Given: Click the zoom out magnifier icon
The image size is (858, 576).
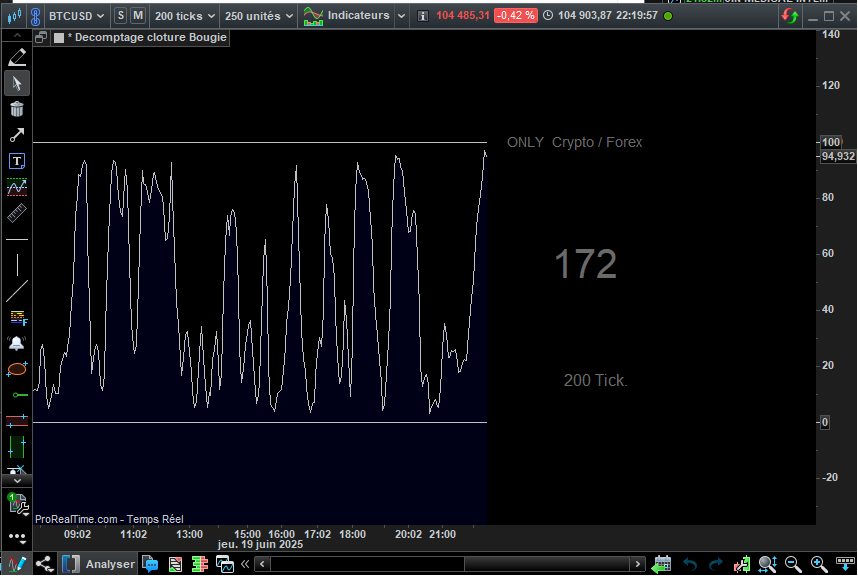Looking at the screenshot, I should [793, 564].
